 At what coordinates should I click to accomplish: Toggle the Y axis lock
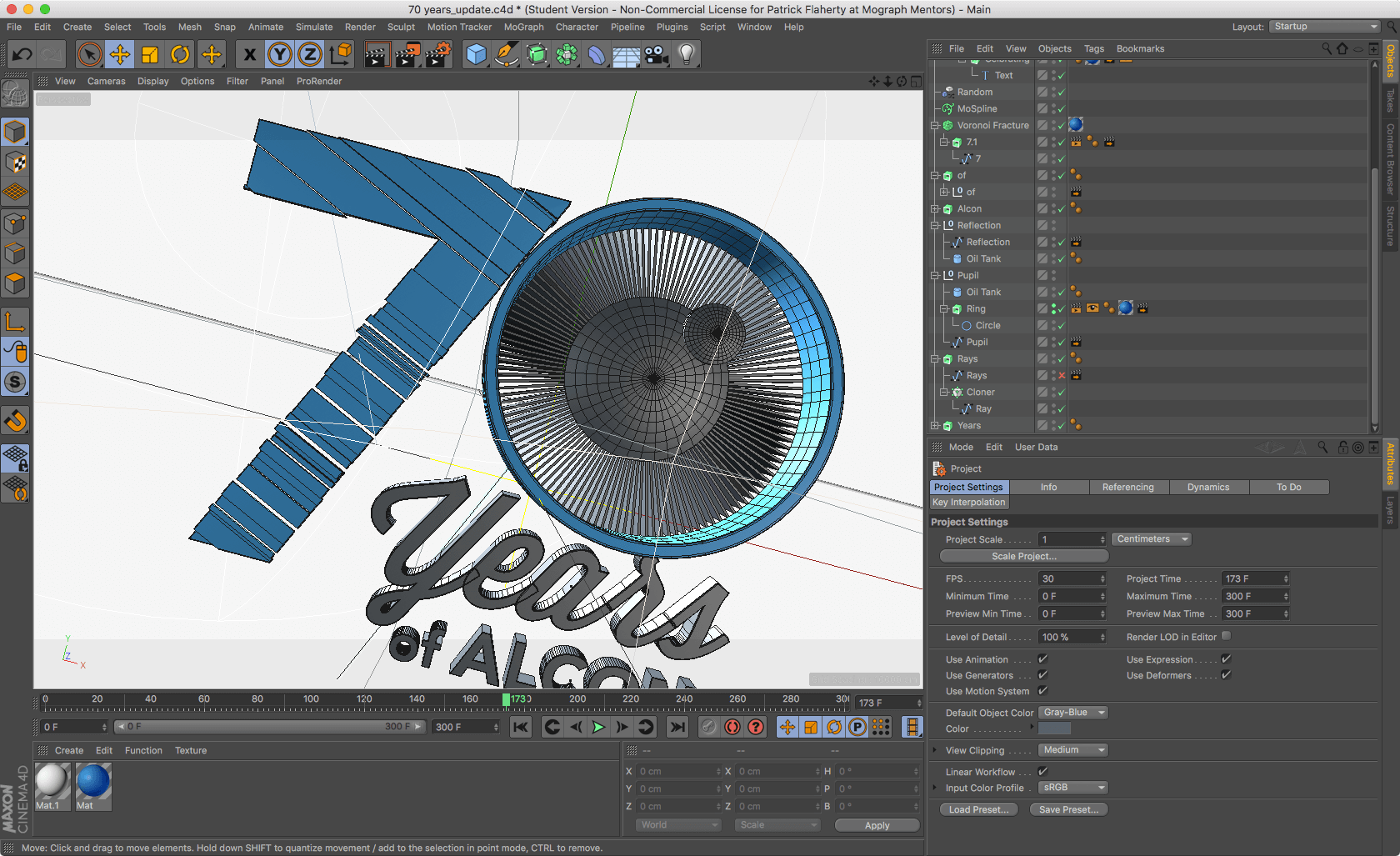[280, 55]
